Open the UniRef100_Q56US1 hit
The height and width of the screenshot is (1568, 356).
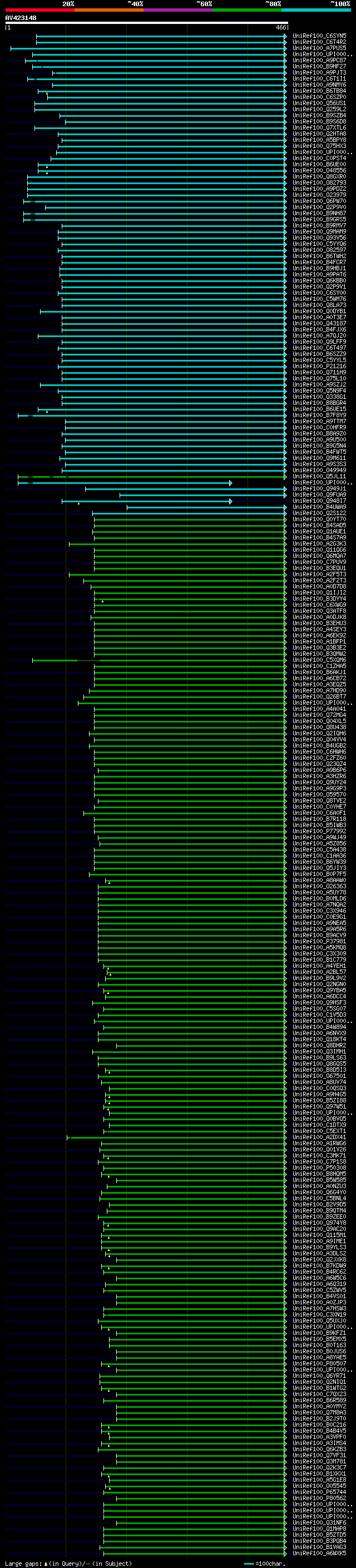[x=319, y=103]
